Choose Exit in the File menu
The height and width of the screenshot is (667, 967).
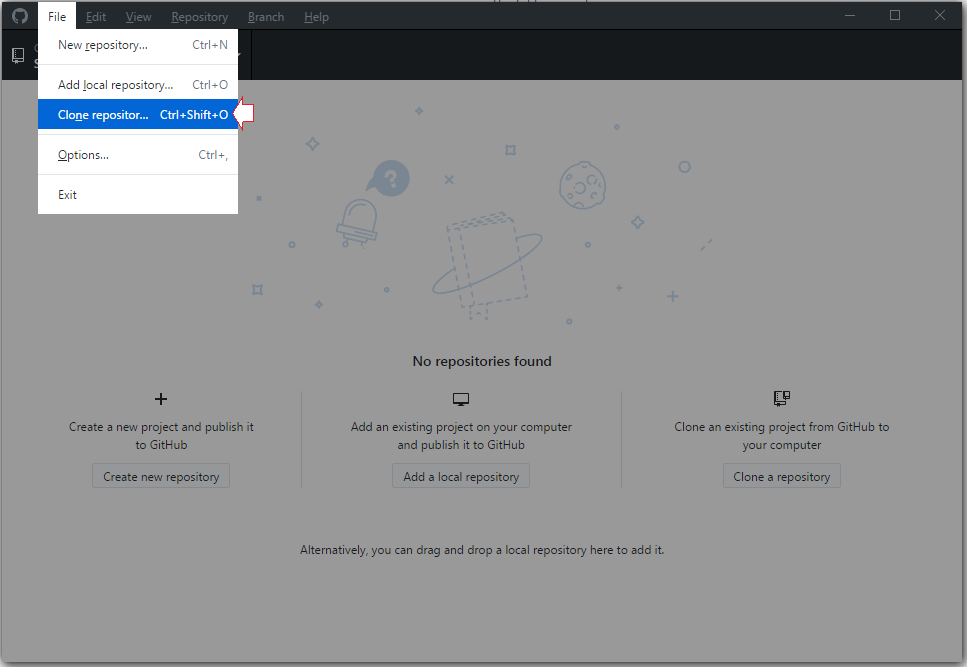click(x=138, y=195)
